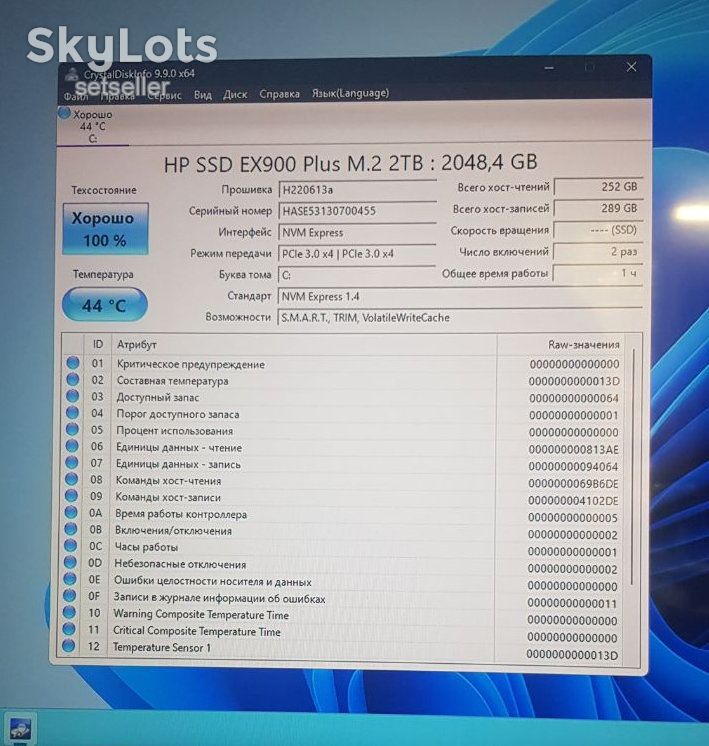Screen dimensions: 709x746
Task: Click the total work time value 1 ч
Action: pos(598,273)
